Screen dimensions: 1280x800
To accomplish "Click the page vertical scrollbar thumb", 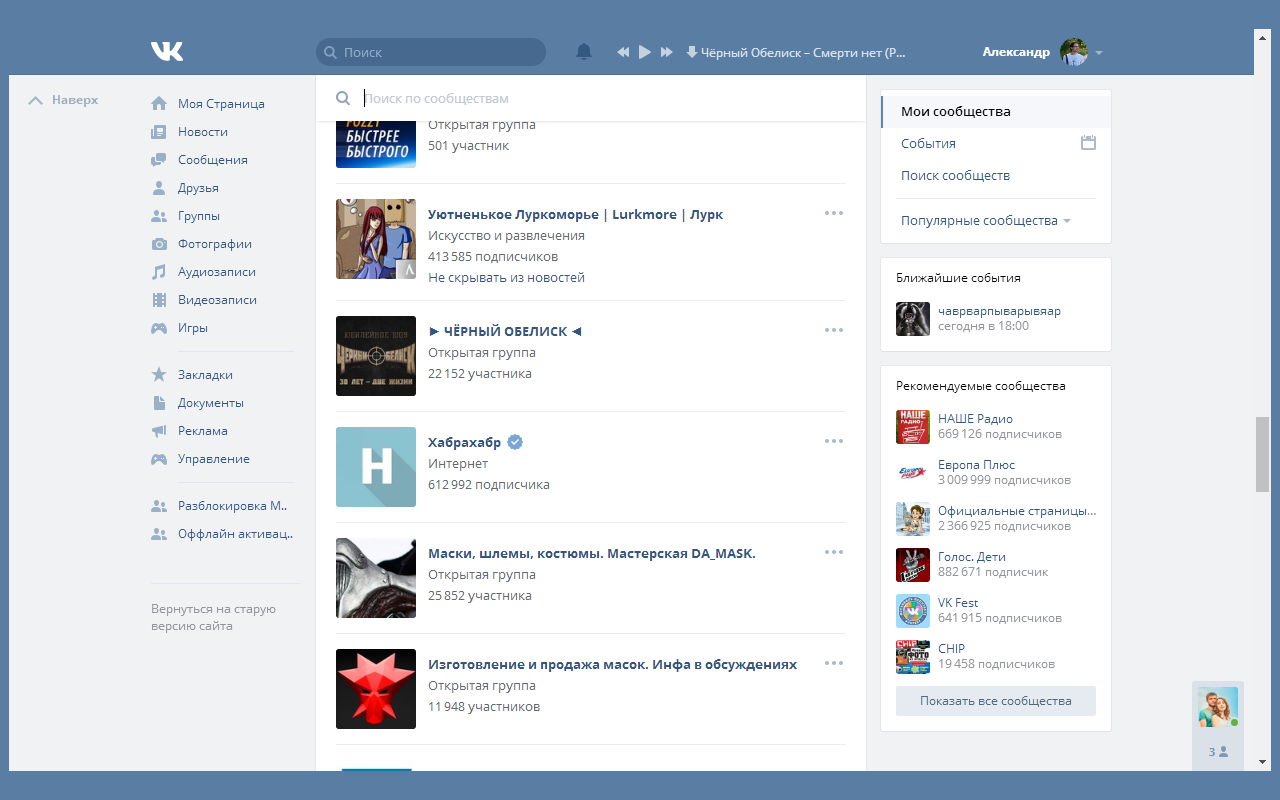I will click(x=1262, y=453).
